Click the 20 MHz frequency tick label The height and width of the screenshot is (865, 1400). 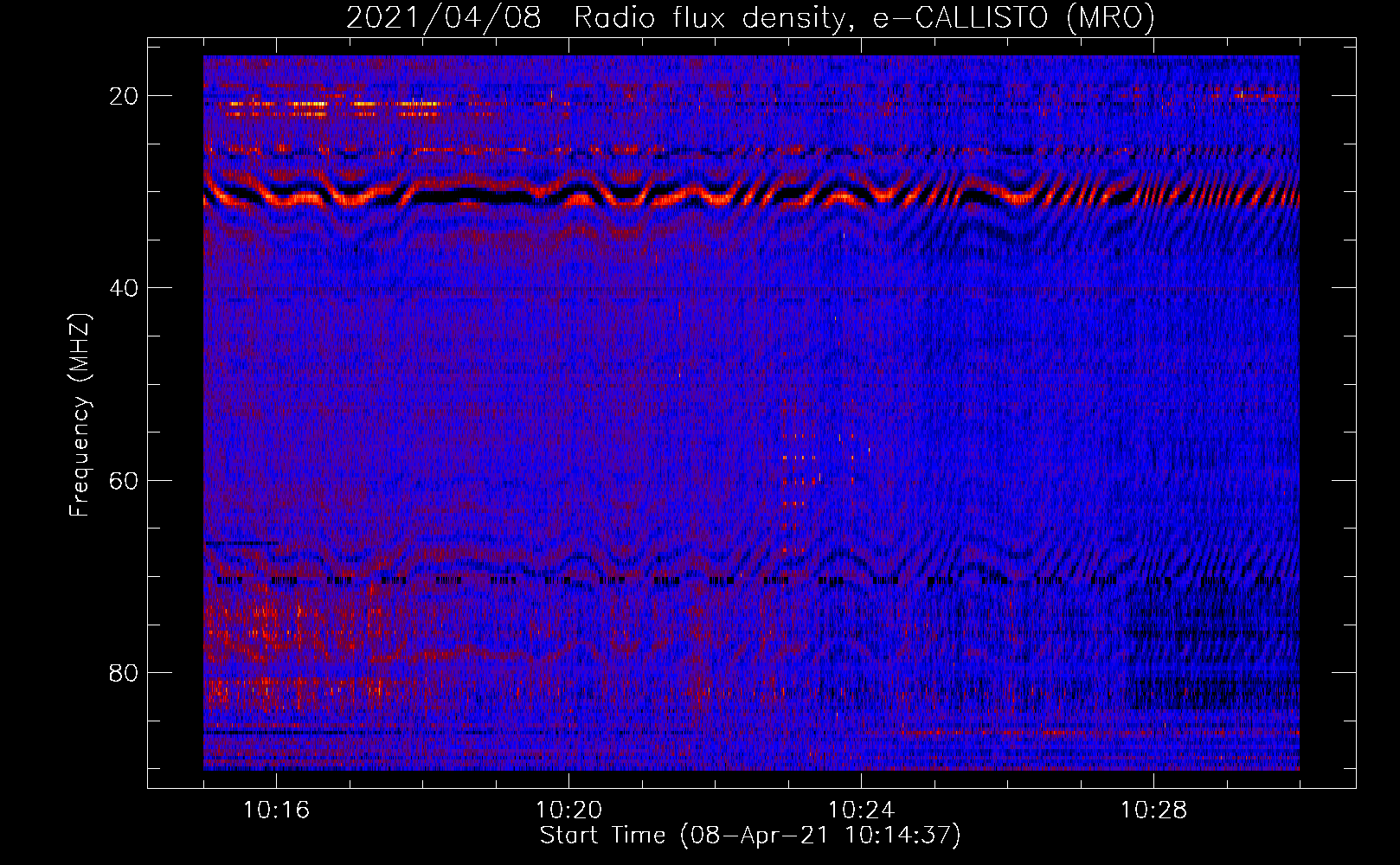[125, 96]
